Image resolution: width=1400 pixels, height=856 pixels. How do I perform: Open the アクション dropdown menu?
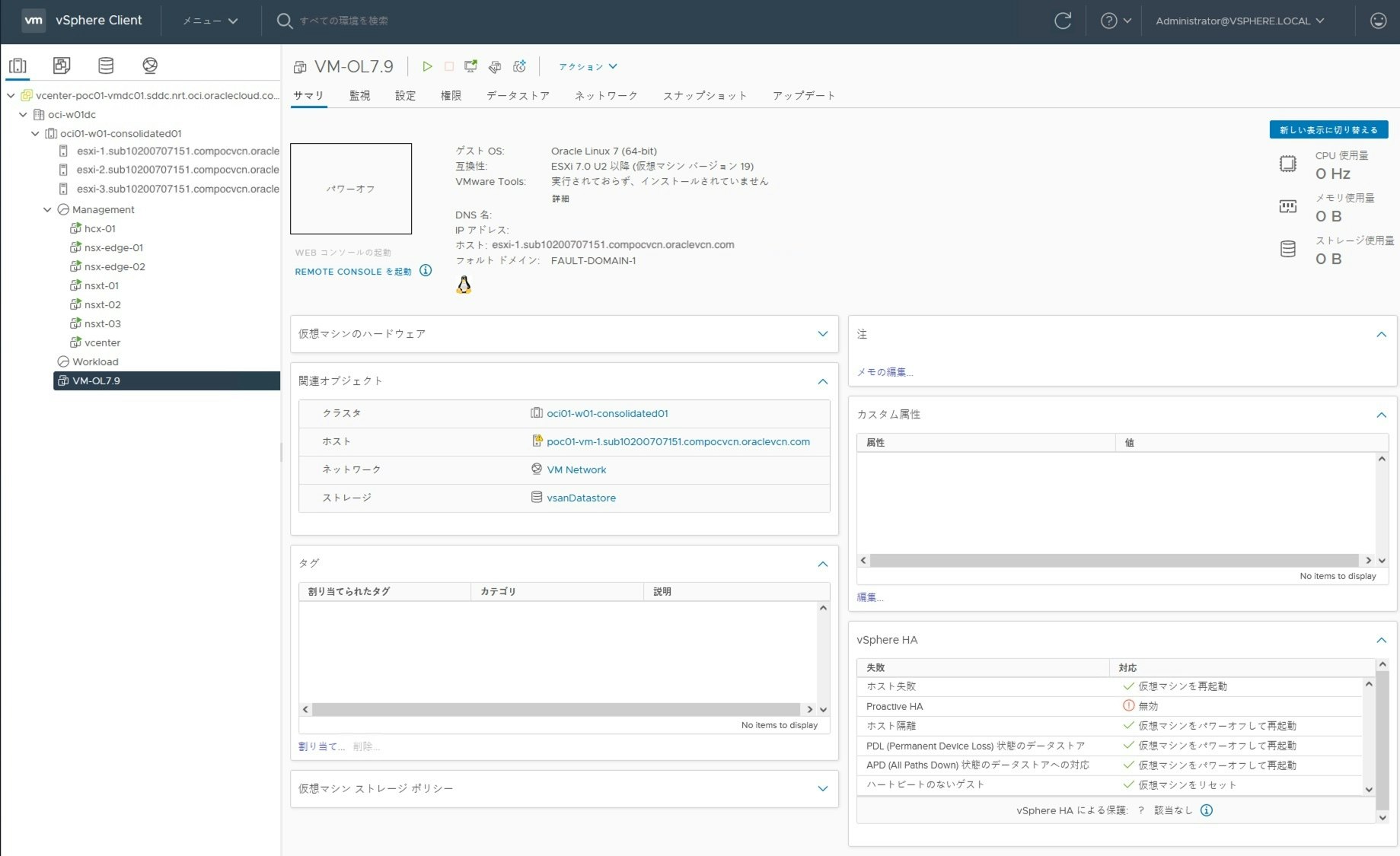pos(588,67)
